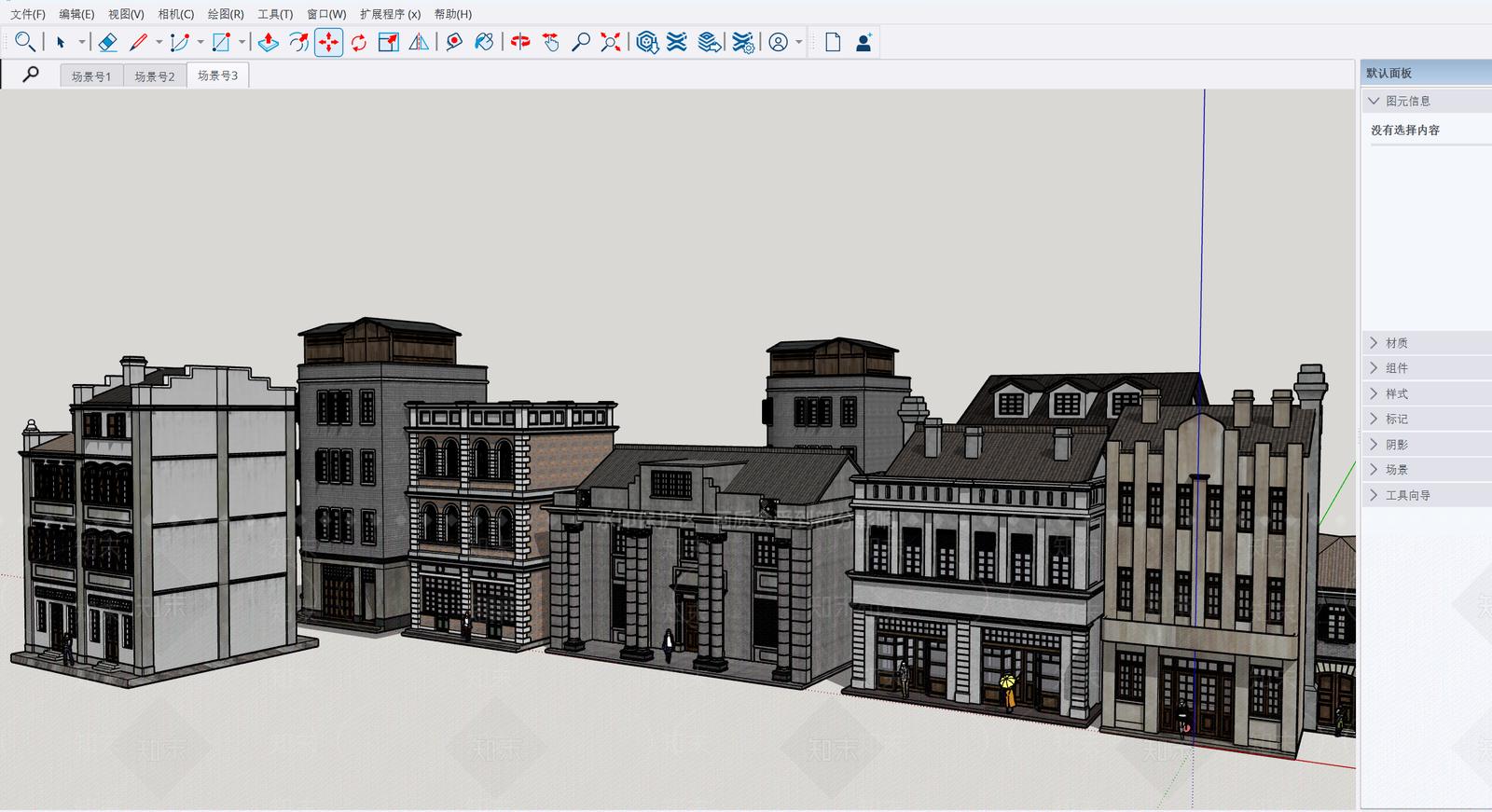Select the Paint Bucket tool
The width and height of the screenshot is (1492, 812).
484,42
